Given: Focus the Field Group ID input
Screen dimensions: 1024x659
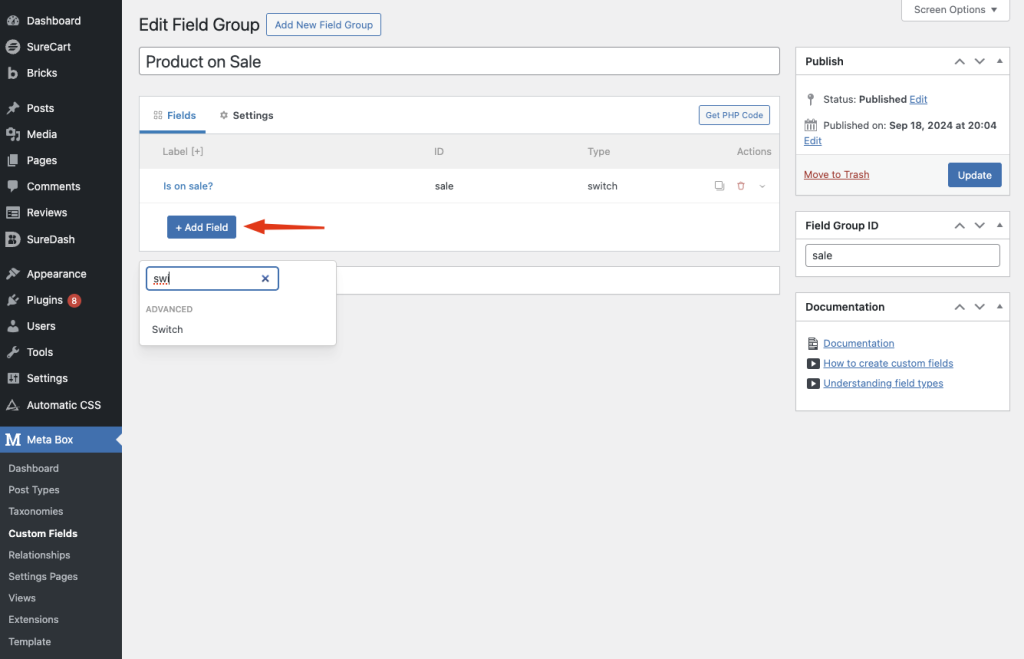Looking at the screenshot, I should [x=902, y=256].
